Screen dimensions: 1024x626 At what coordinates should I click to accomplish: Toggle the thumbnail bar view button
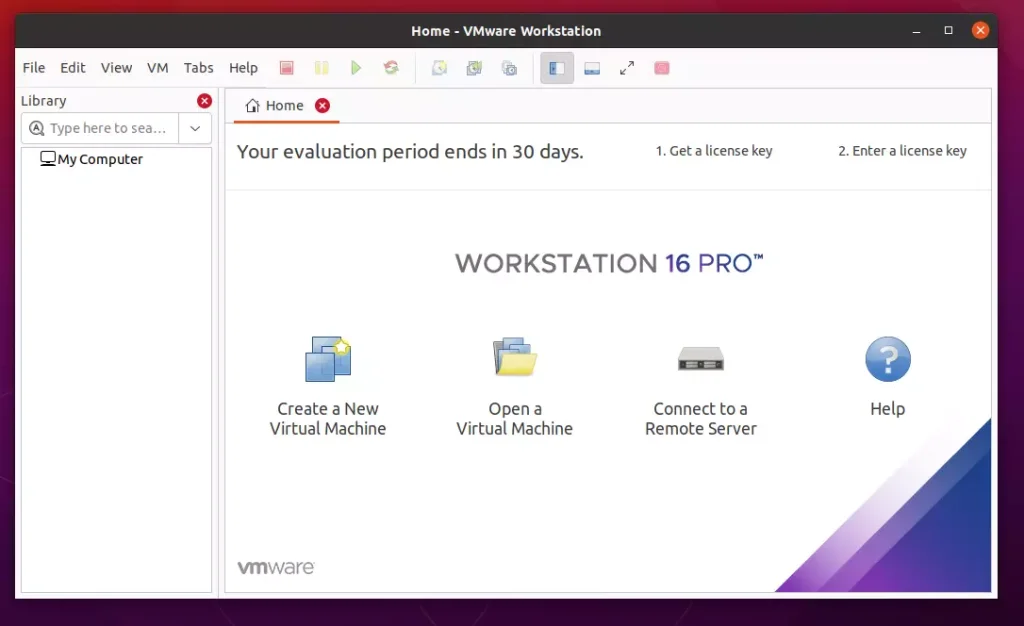(592, 68)
